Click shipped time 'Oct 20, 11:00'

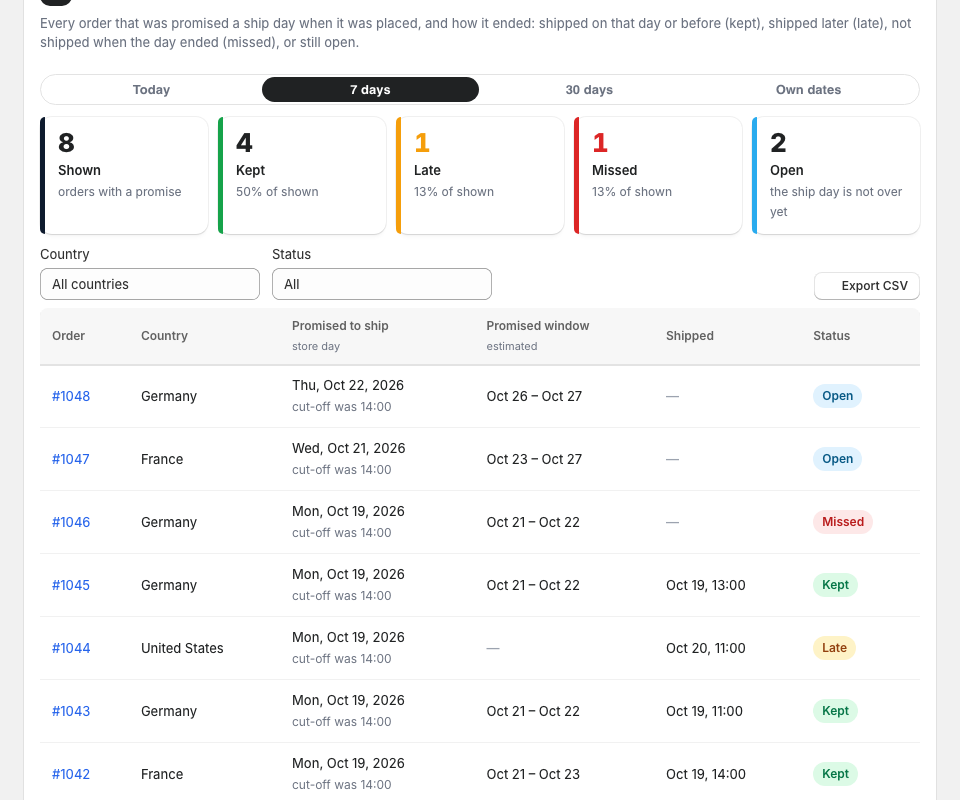tap(705, 649)
